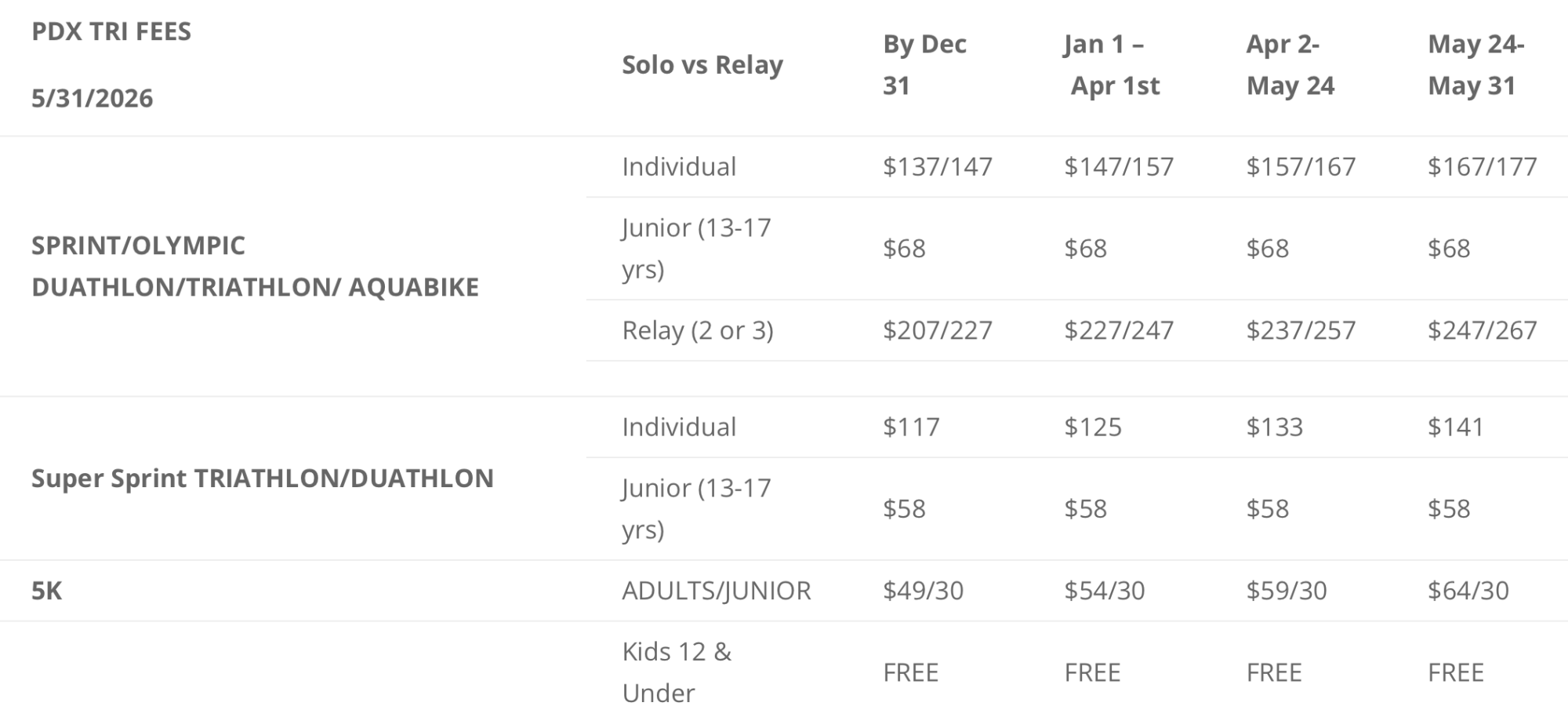Click the Super Sprint TRIATHLON/DUATHLON row heading
This screenshot has height=717, width=1568.
click(262, 478)
